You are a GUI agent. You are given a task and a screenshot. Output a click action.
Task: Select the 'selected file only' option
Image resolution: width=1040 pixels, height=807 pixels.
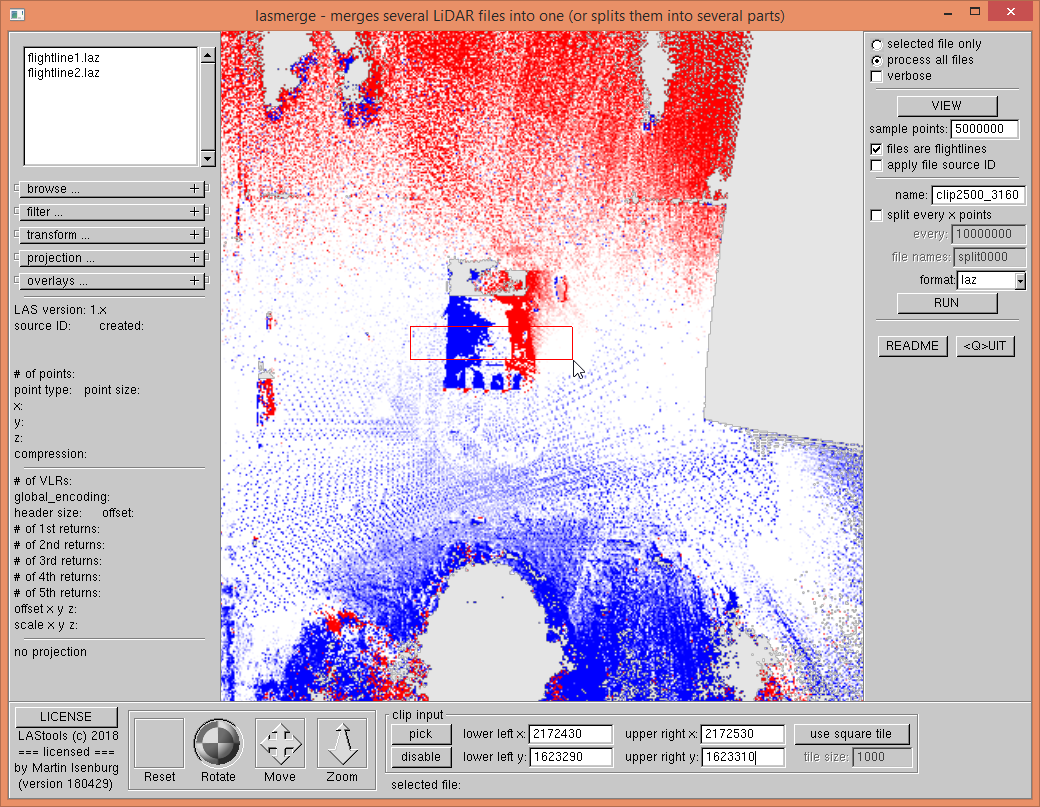(877, 44)
